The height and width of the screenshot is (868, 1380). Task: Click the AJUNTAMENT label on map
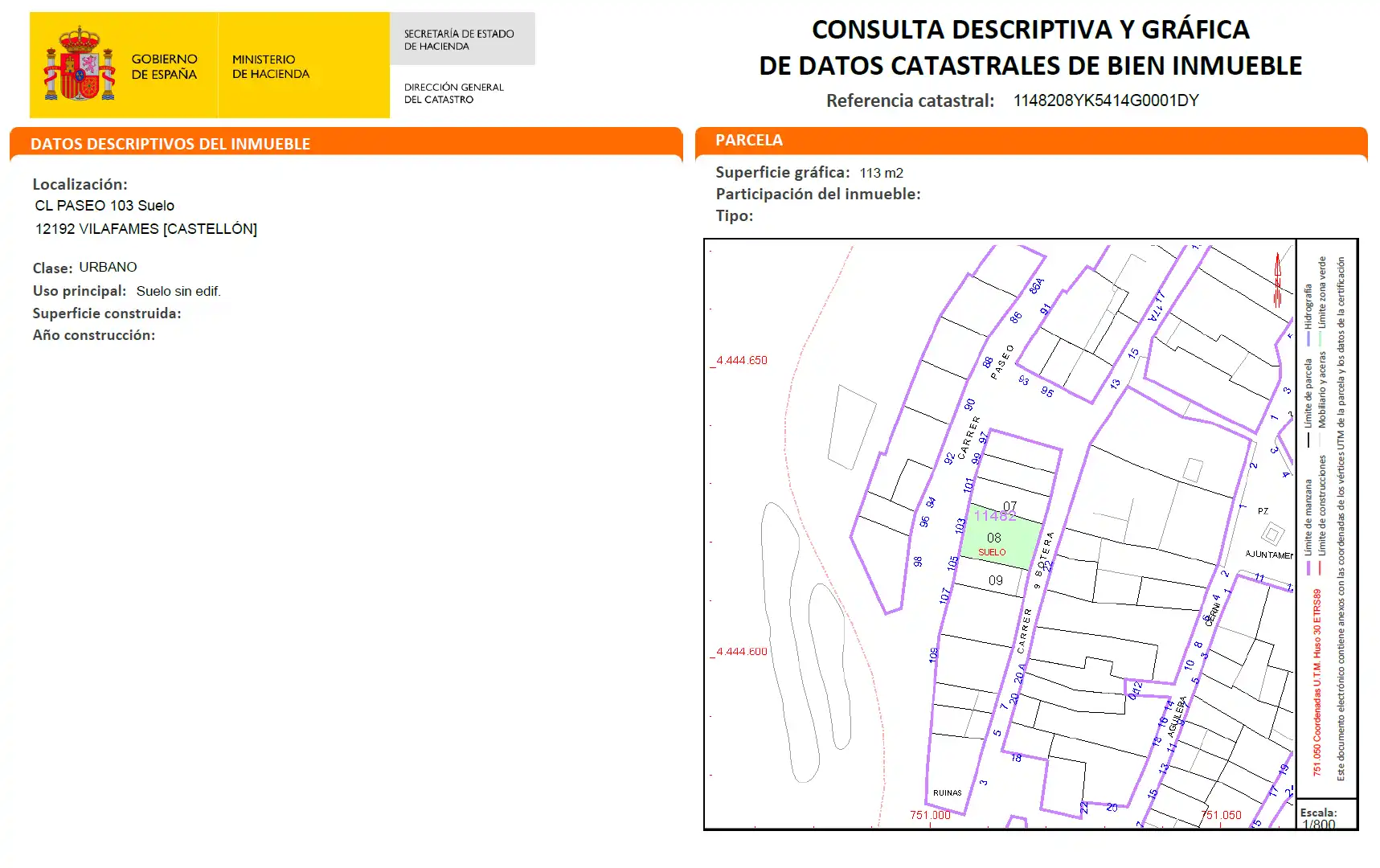pyautogui.click(x=1269, y=555)
